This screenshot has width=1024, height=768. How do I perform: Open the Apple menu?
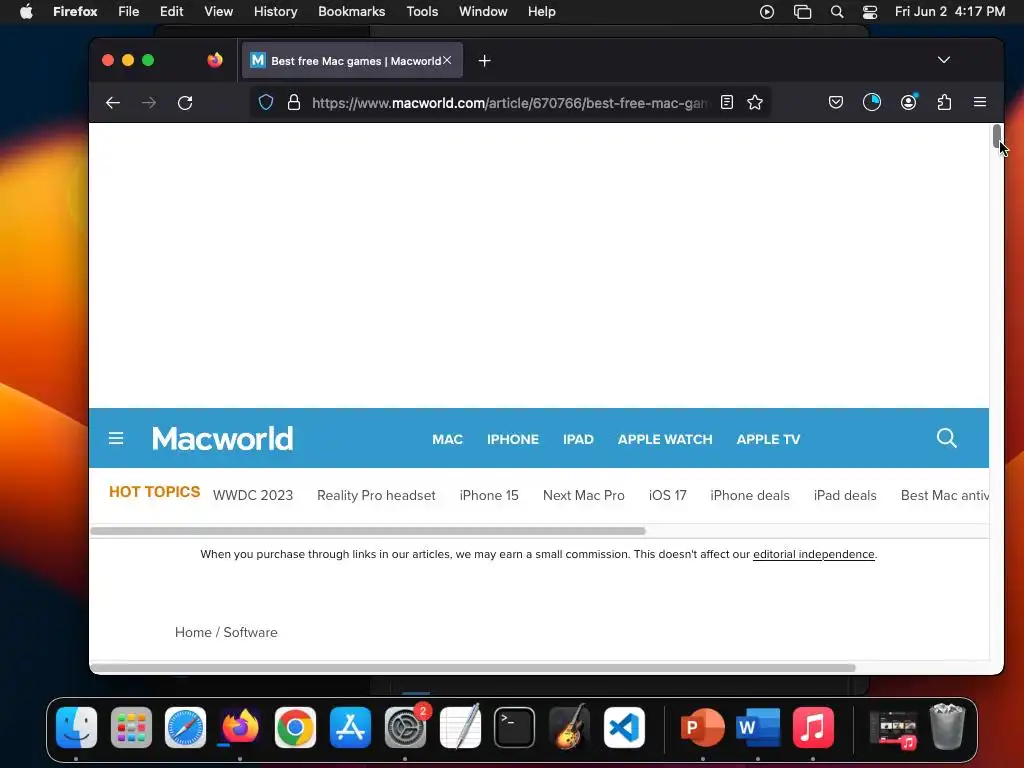pyautogui.click(x=26, y=12)
